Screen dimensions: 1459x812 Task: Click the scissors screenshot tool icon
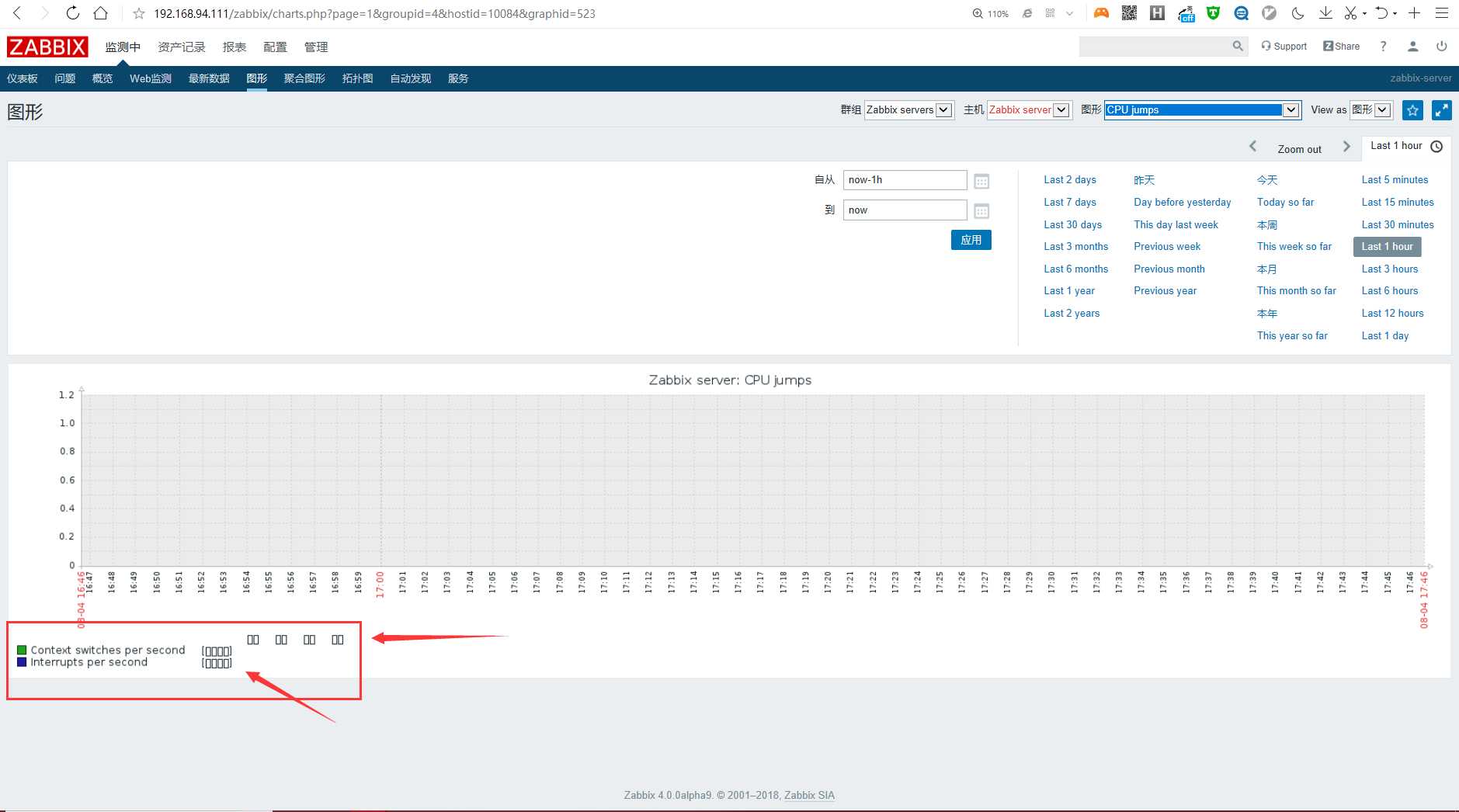coord(1350,13)
